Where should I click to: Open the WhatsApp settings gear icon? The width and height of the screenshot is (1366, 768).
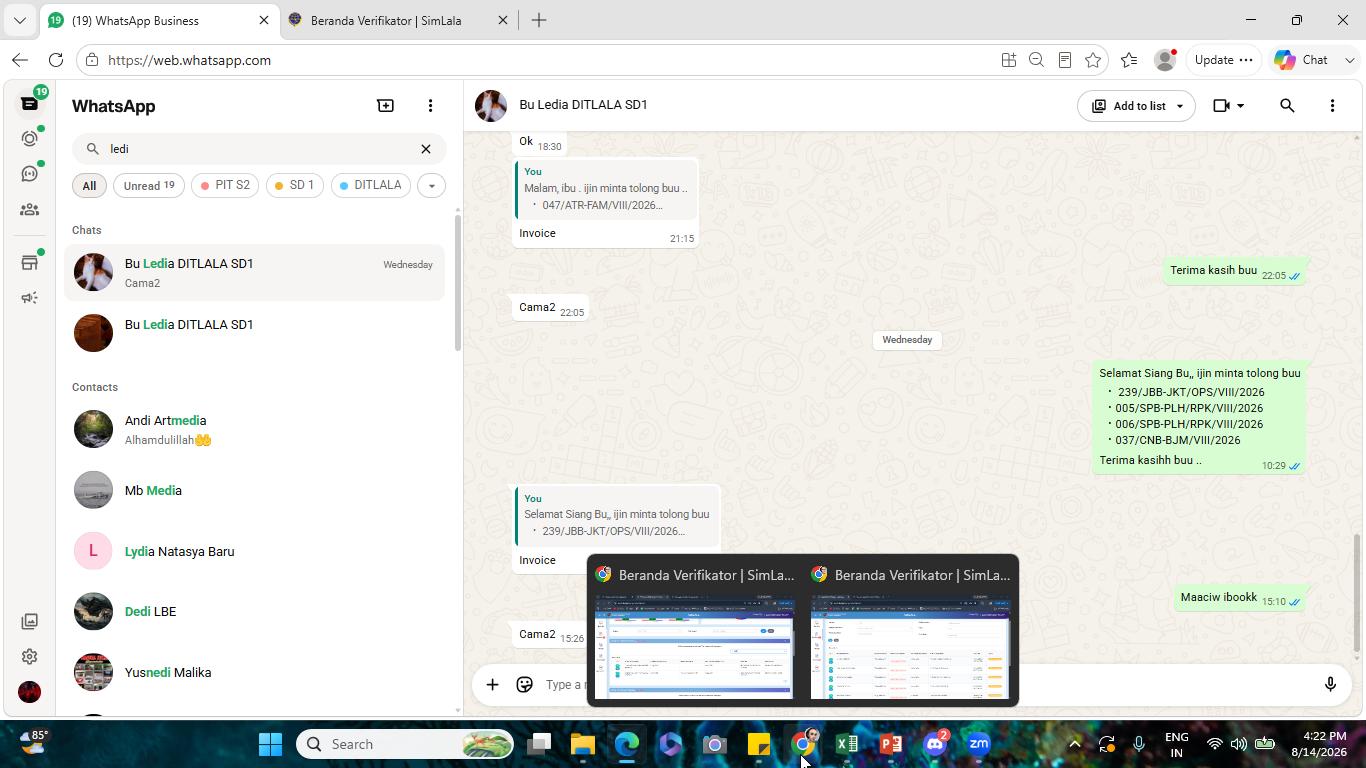tap(29, 656)
